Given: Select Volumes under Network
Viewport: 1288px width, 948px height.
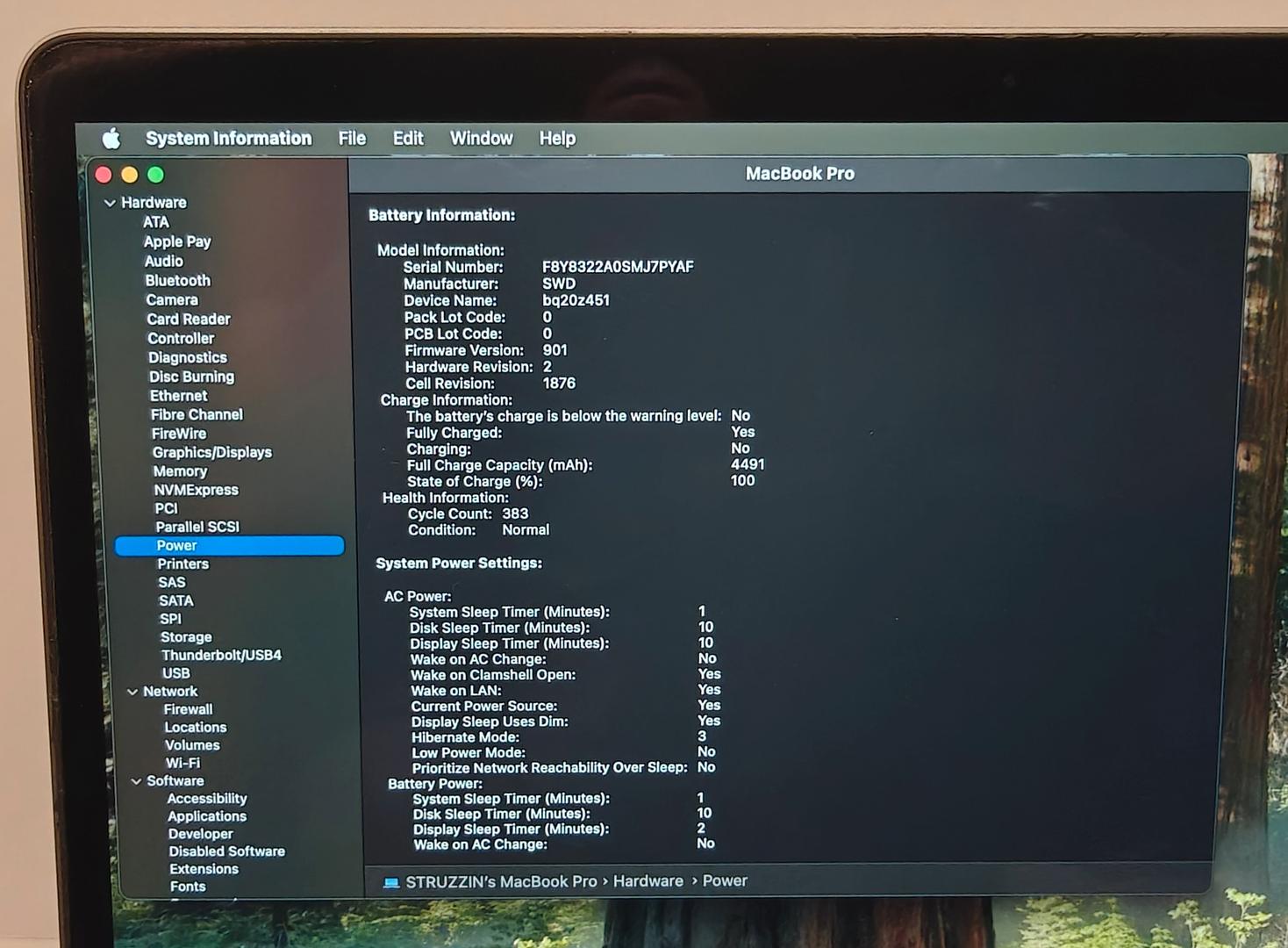Looking at the screenshot, I should pyautogui.click(x=192, y=745).
